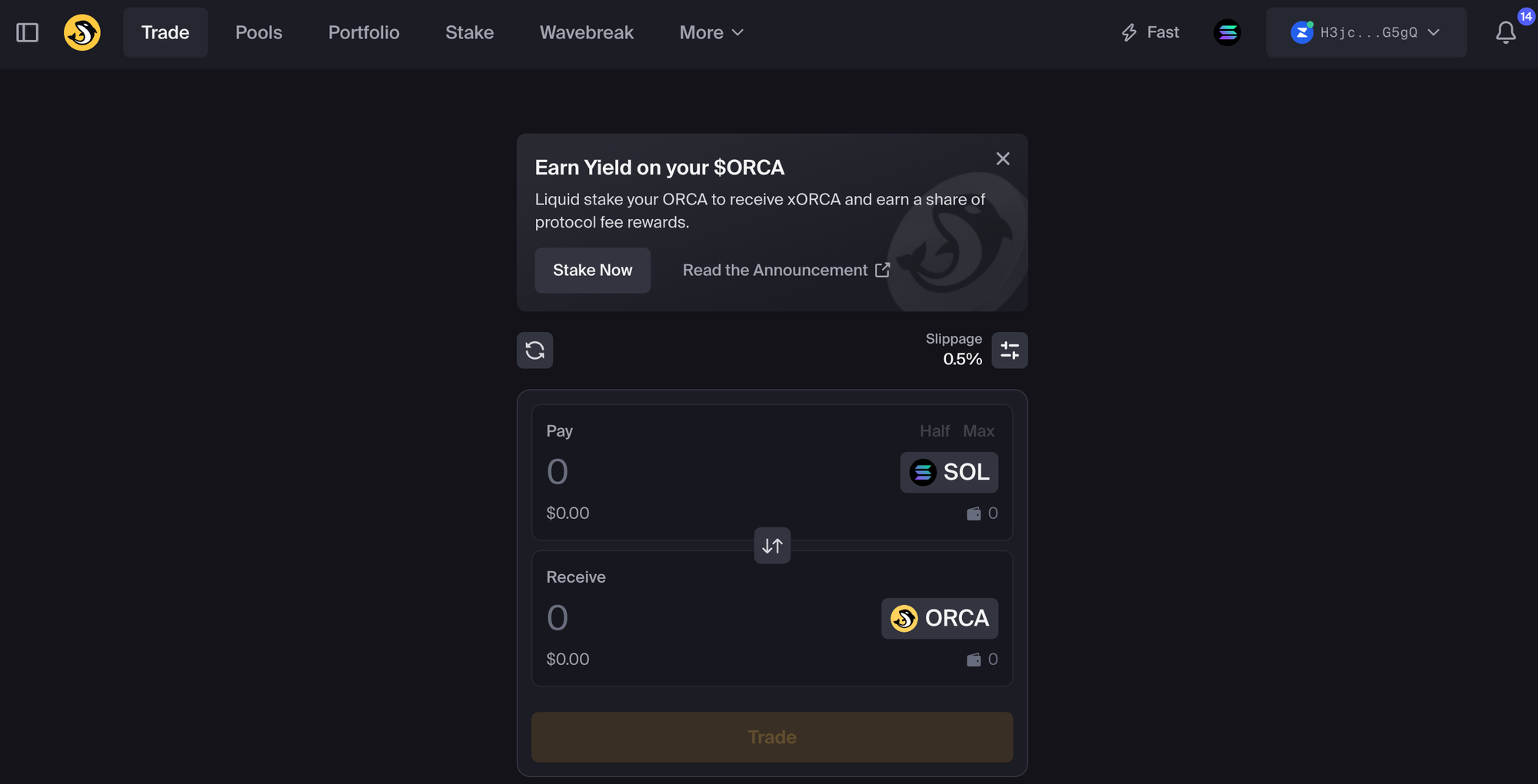Viewport: 1538px width, 784px height.
Task: Click the Solana network icon in the header
Action: pos(1228,32)
